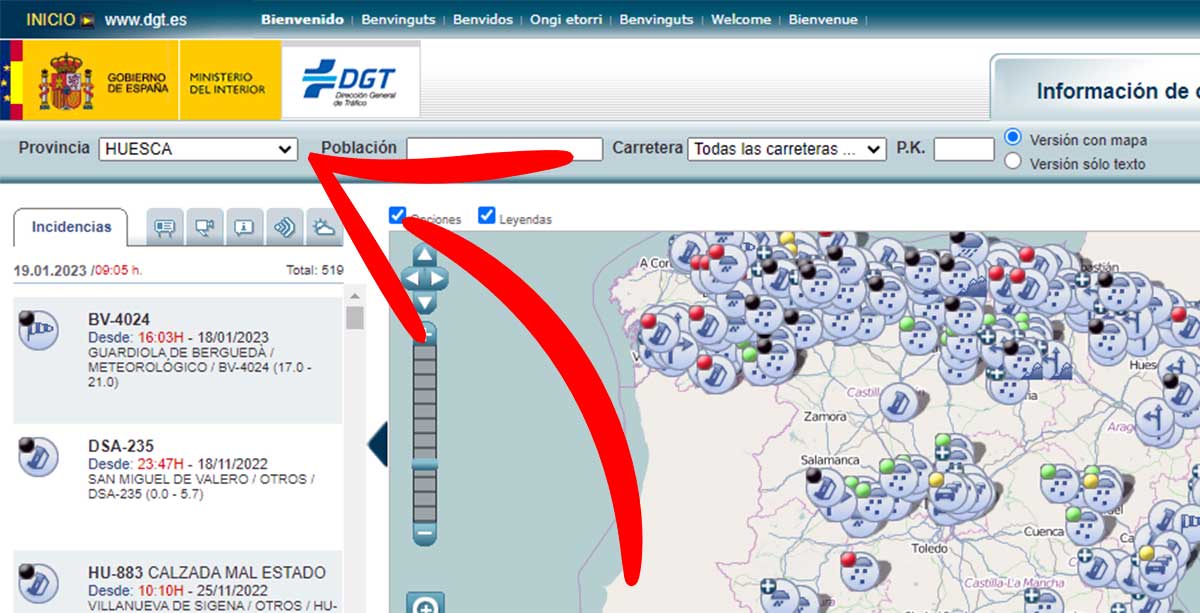1200x613 pixels.
Task: Click the map zoom slider handle
Action: pyautogui.click(x=425, y=464)
